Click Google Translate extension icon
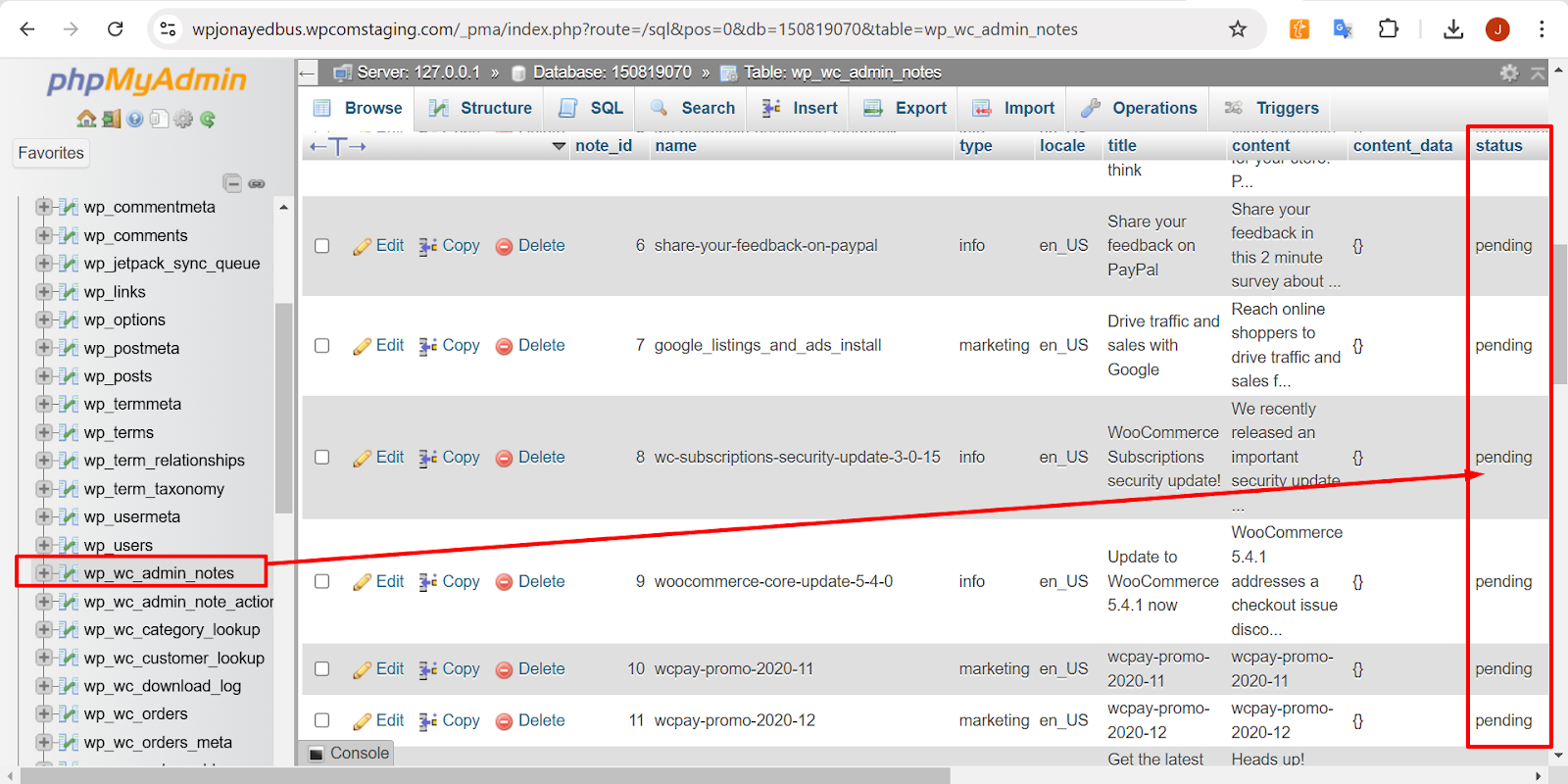This screenshot has width=1568, height=784. coord(1344,29)
